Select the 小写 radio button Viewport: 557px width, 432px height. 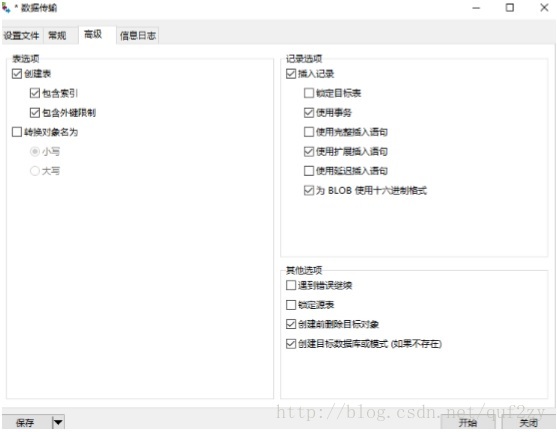[x=35, y=152]
